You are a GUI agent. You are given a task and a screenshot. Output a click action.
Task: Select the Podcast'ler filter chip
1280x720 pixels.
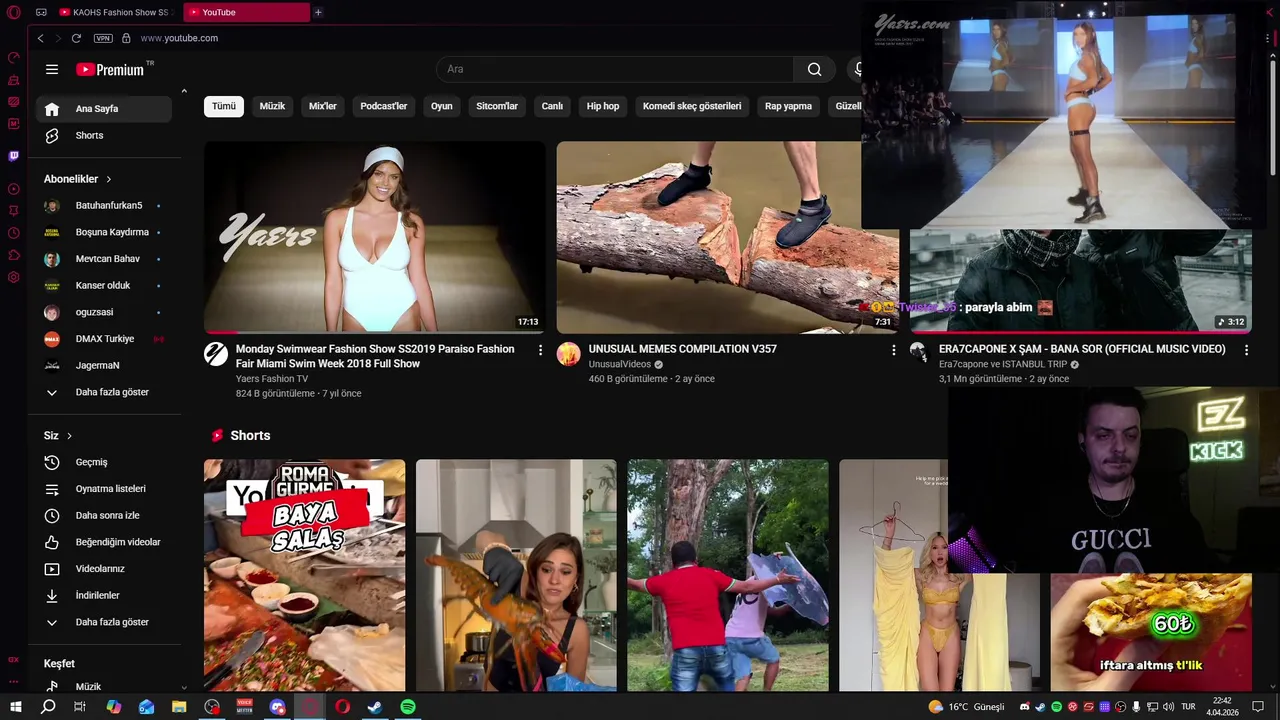click(x=384, y=106)
